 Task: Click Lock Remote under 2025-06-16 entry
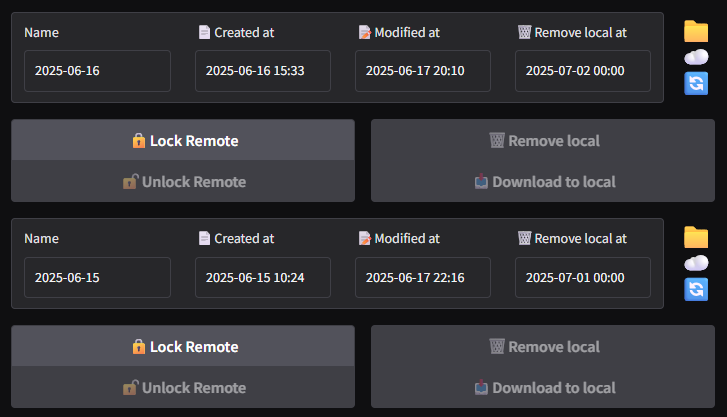[x=183, y=140]
